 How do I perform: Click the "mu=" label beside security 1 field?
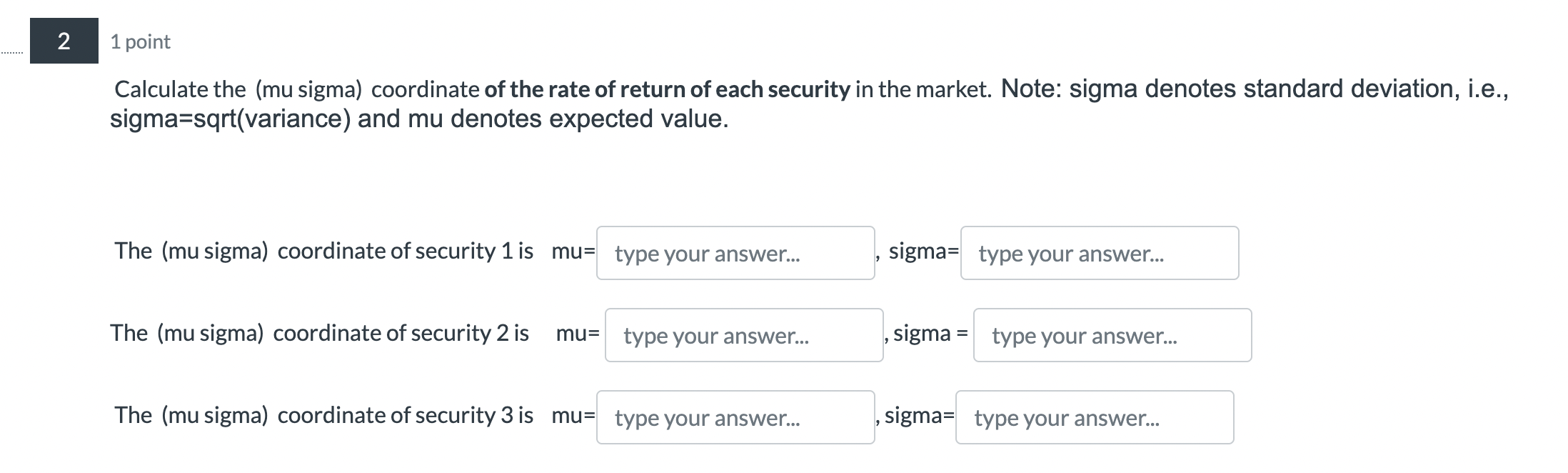coord(571,252)
